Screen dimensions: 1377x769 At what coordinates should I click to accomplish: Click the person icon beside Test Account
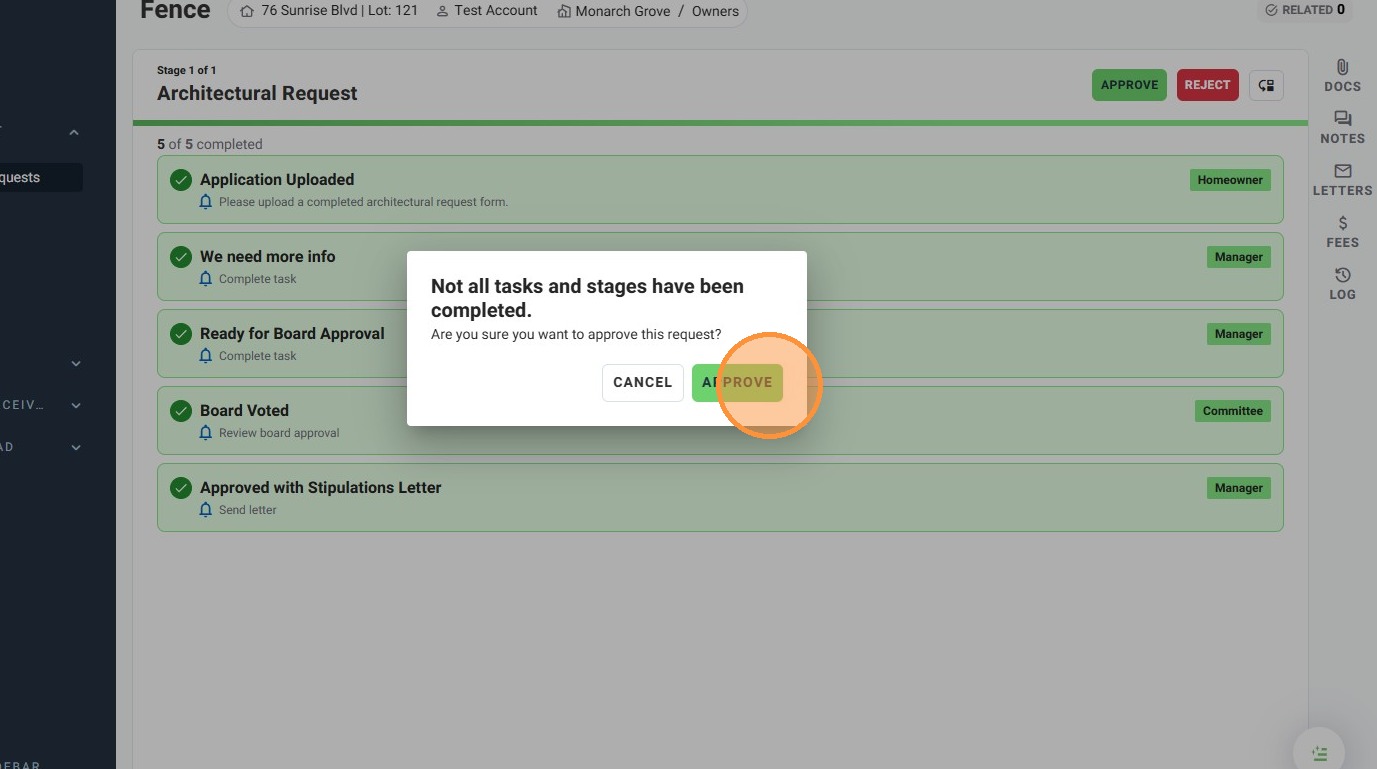pyautogui.click(x=442, y=11)
